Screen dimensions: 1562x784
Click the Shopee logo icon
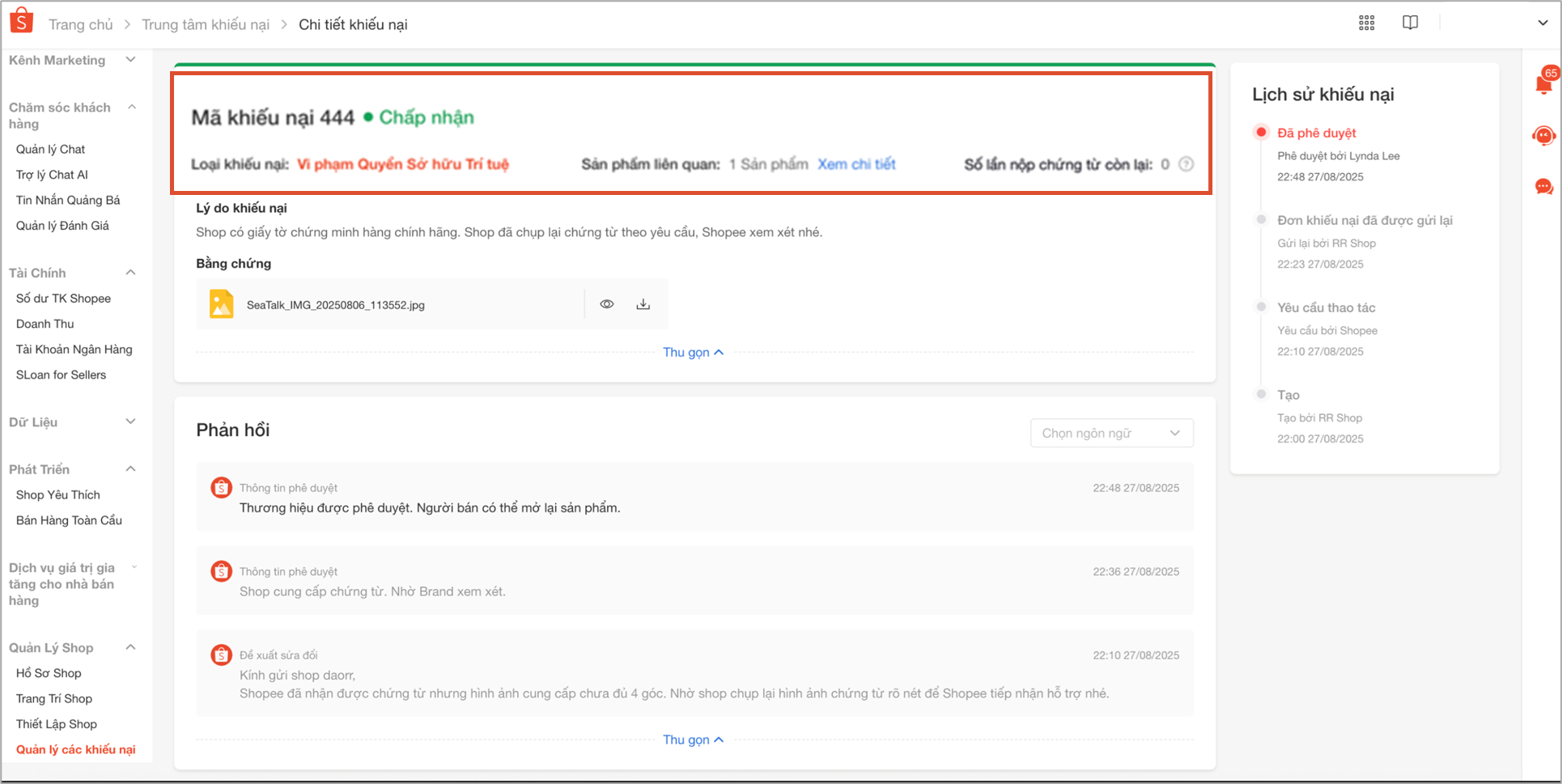(x=21, y=22)
